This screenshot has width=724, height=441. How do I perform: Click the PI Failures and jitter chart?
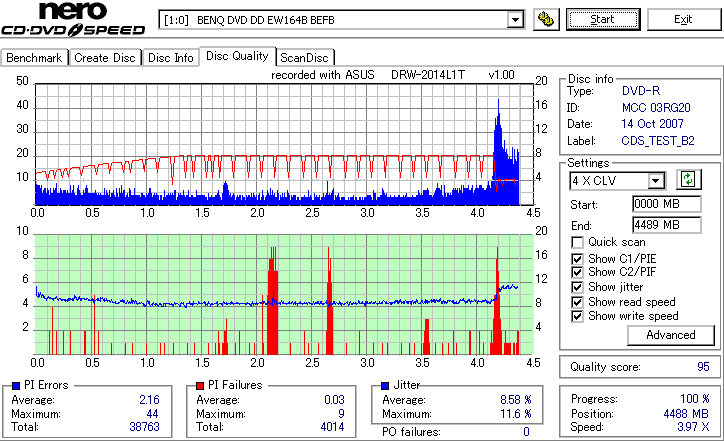coord(284,295)
